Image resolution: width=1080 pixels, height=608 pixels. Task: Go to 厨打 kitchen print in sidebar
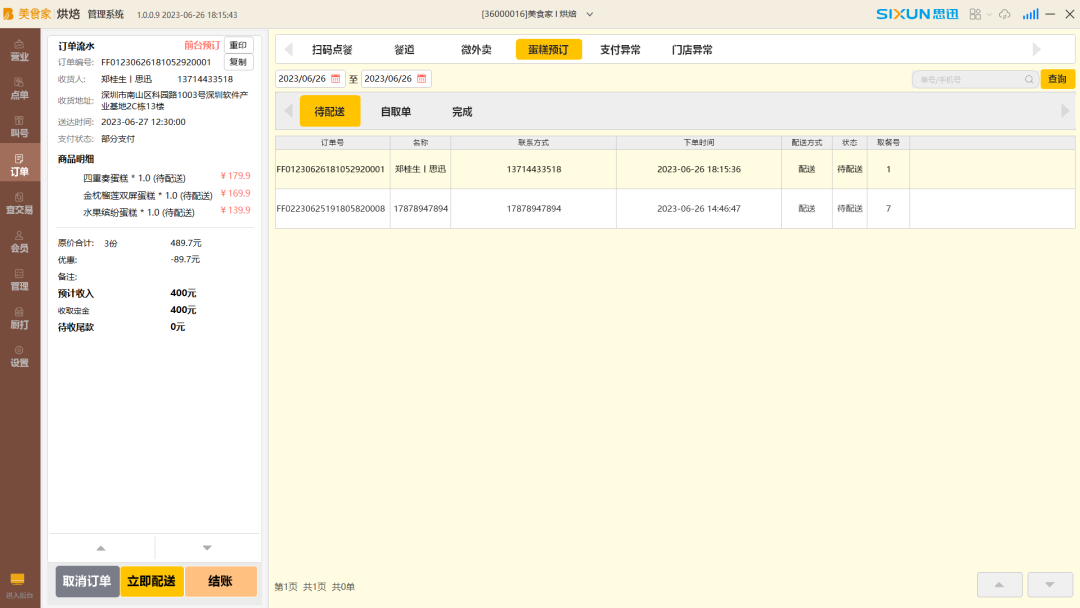pyautogui.click(x=19, y=318)
